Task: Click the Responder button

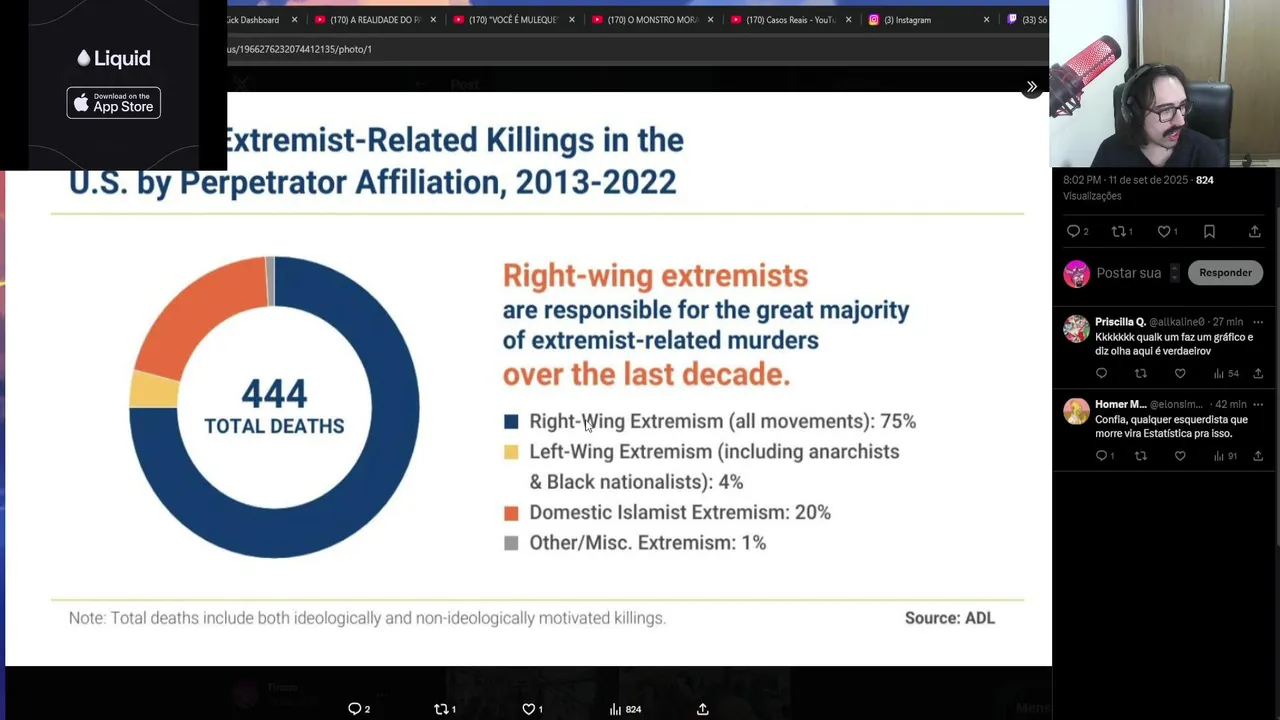Action: click(x=1225, y=273)
